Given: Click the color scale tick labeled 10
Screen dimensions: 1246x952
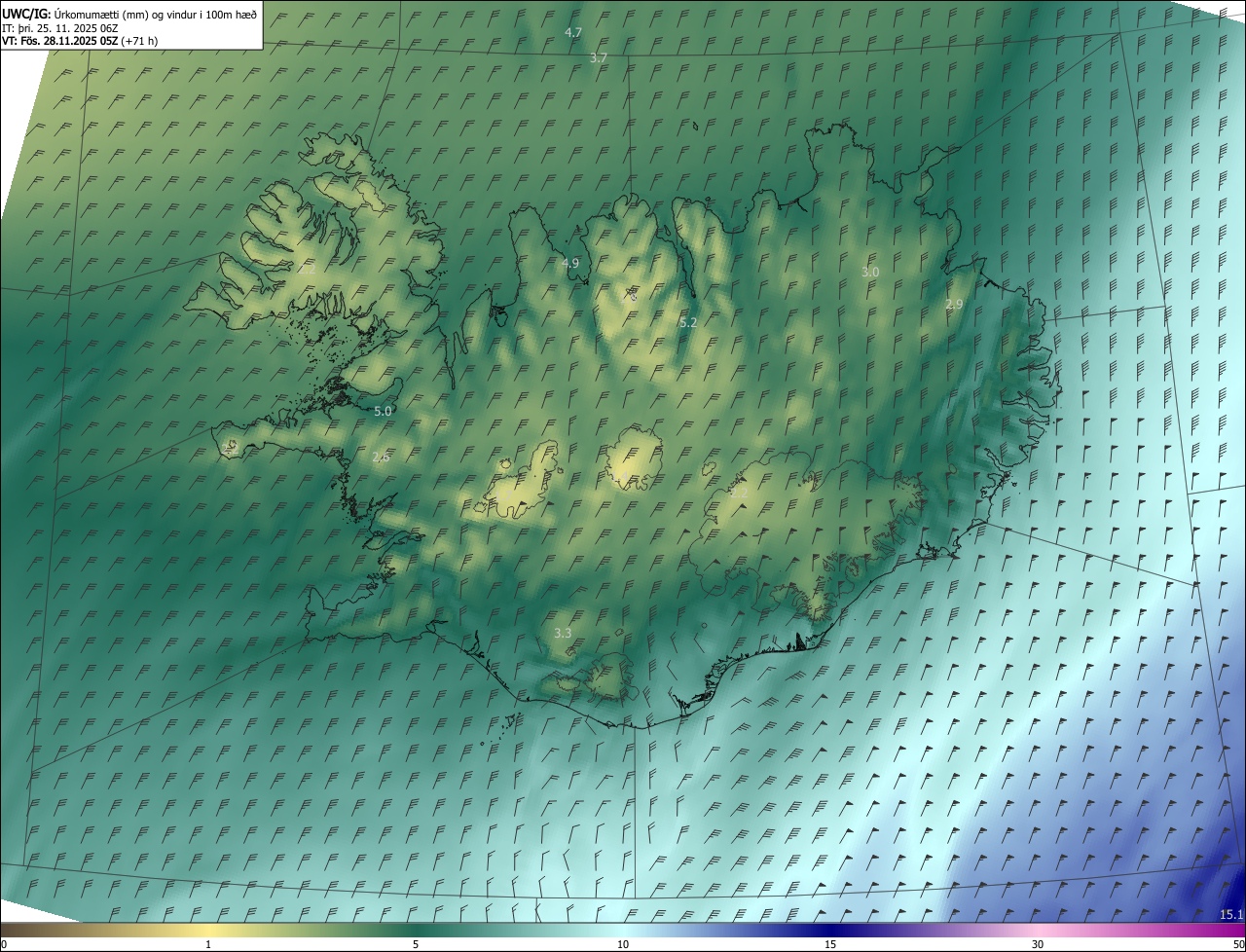Looking at the screenshot, I should point(623,944).
